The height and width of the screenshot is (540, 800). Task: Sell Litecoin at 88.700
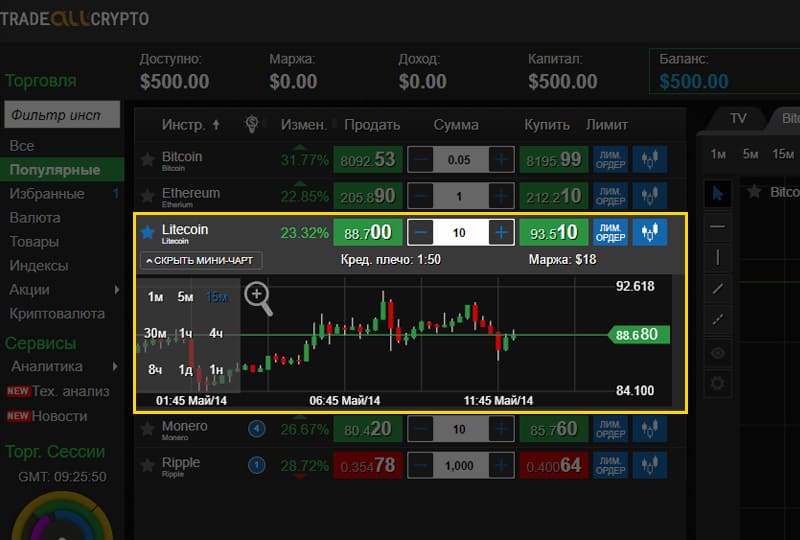coord(368,233)
